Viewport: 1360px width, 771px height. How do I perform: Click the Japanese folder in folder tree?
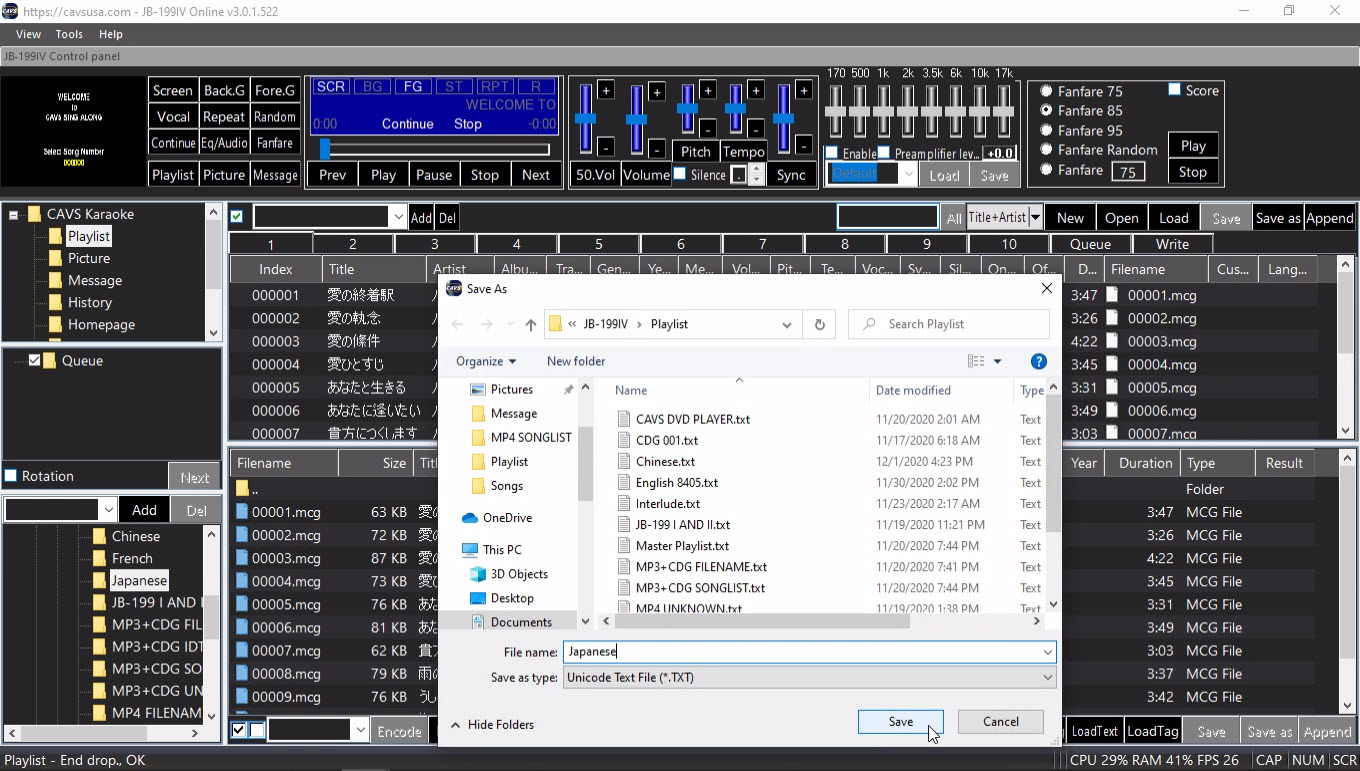coord(138,581)
